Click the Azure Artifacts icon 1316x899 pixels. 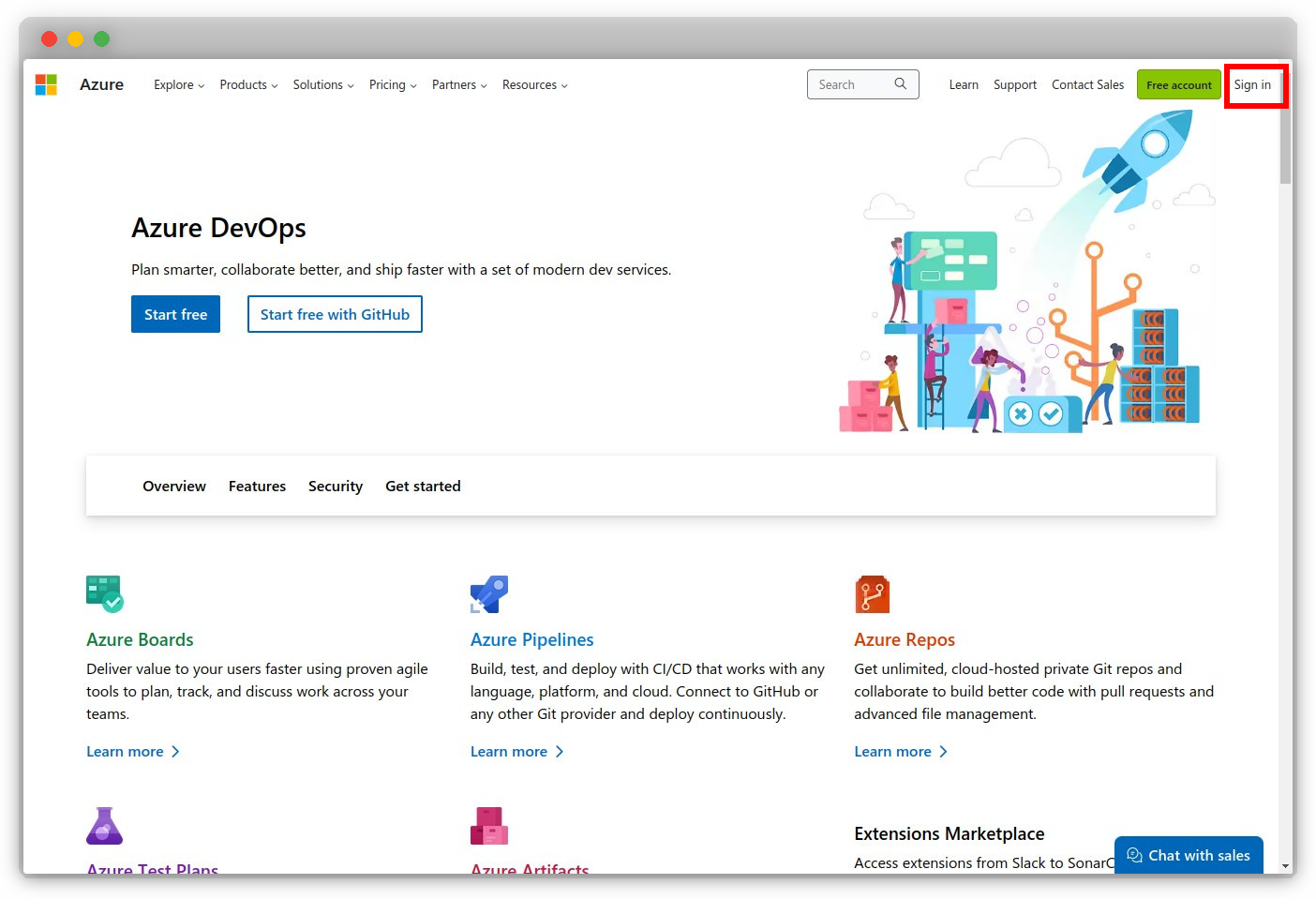[x=489, y=826]
